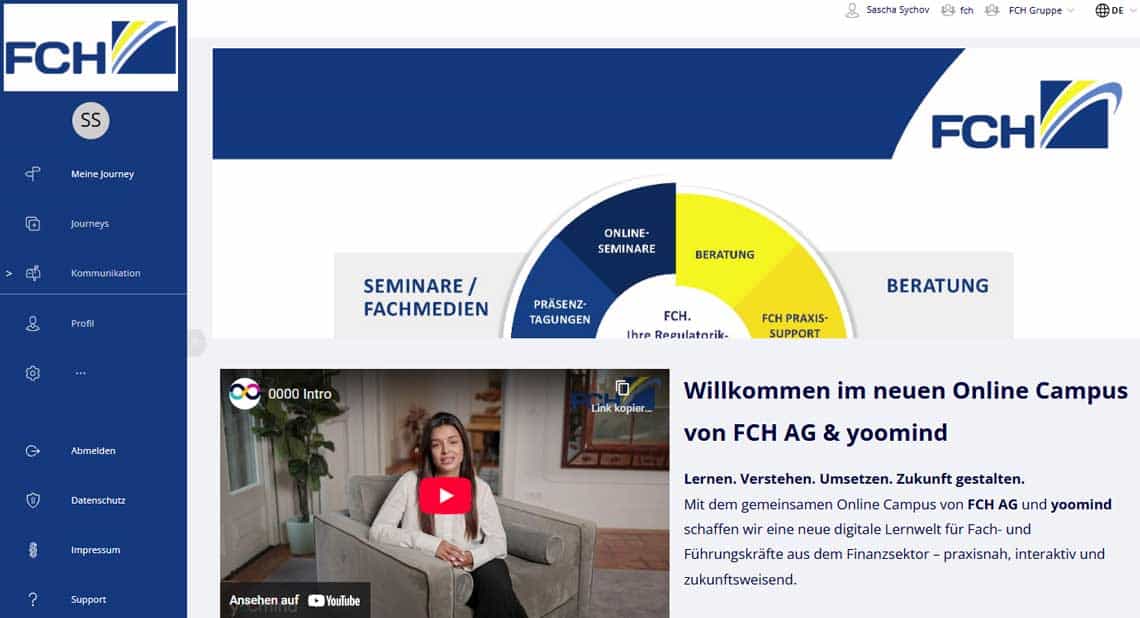
Task: Click the Kommunikation megaphone icon
Action: [33, 273]
